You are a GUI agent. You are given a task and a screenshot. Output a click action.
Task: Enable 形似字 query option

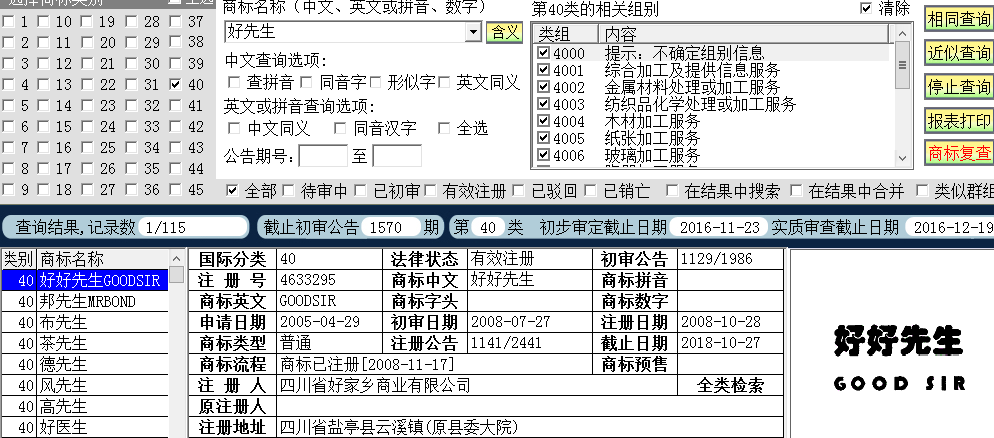tap(375, 82)
